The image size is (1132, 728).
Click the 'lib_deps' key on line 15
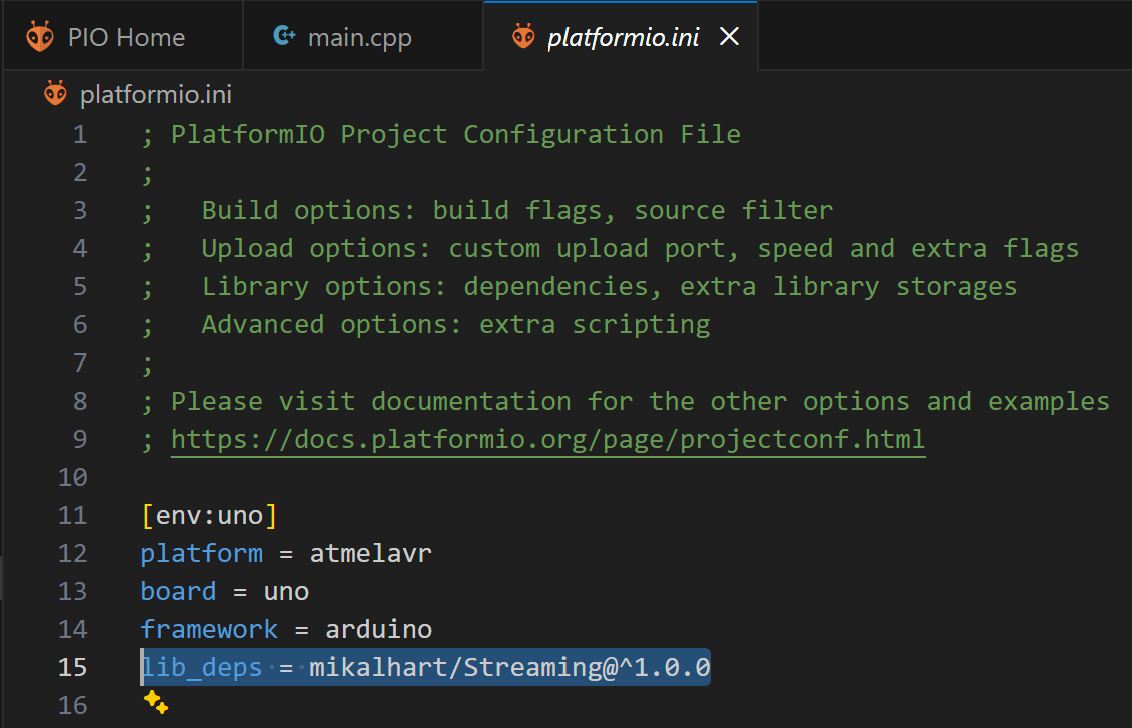pyautogui.click(x=201, y=667)
